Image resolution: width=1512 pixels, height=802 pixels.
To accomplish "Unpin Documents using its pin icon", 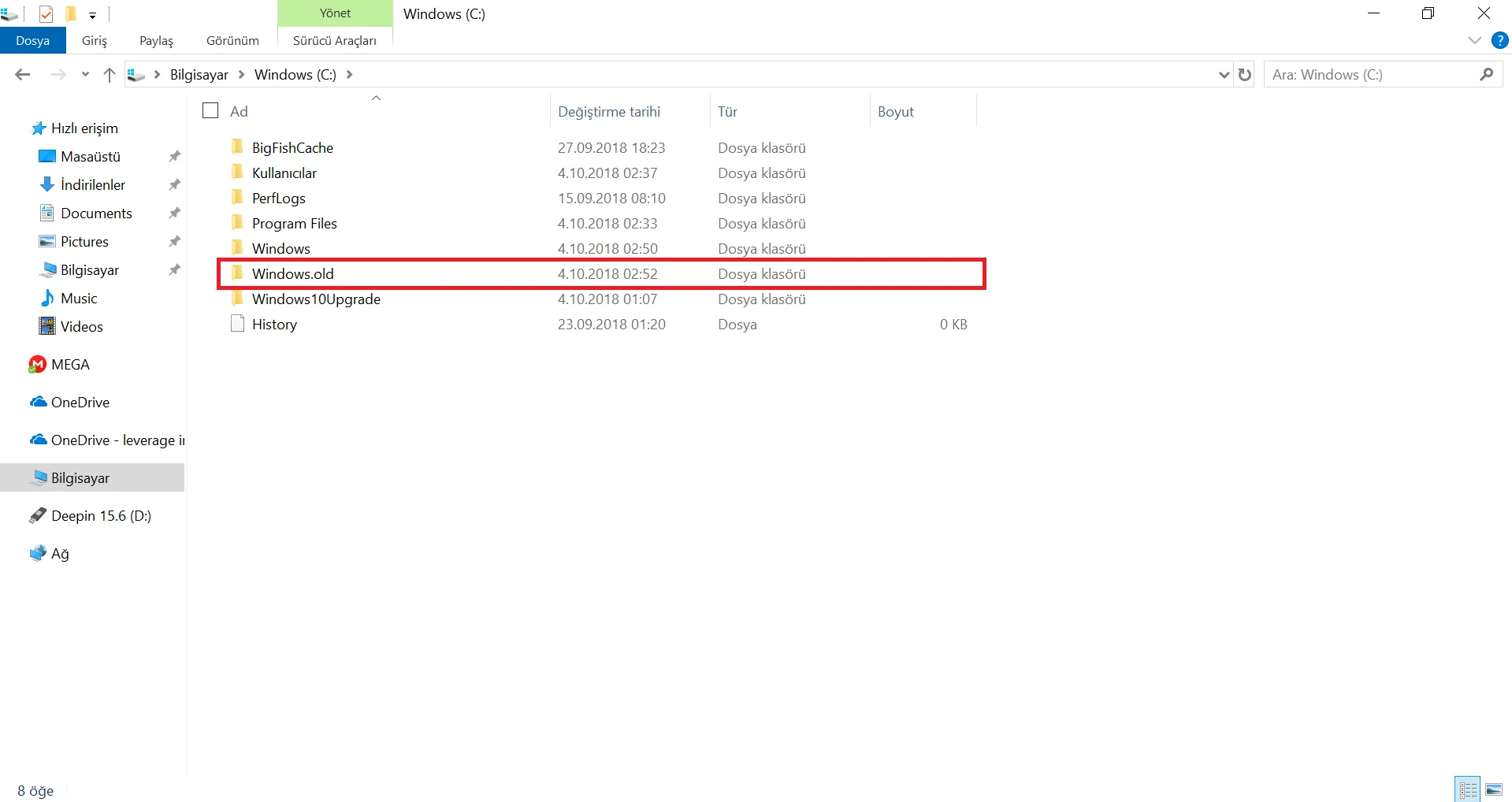I will [x=174, y=213].
